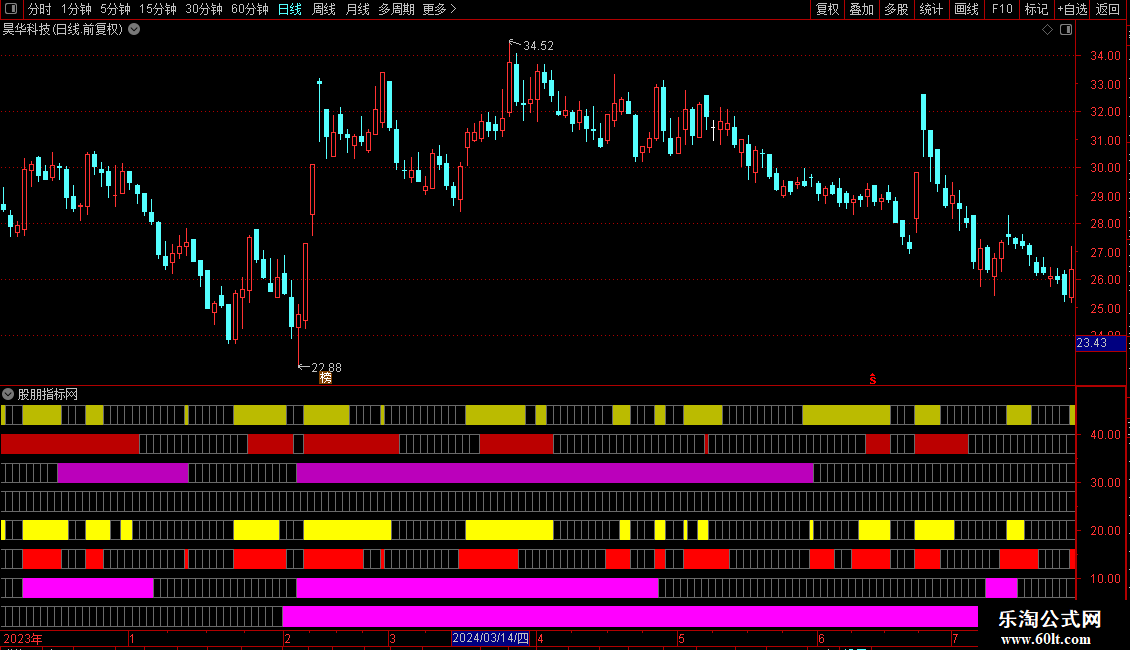
Task: Switch to the 周线 weekly chart
Action: click(324, 9)
